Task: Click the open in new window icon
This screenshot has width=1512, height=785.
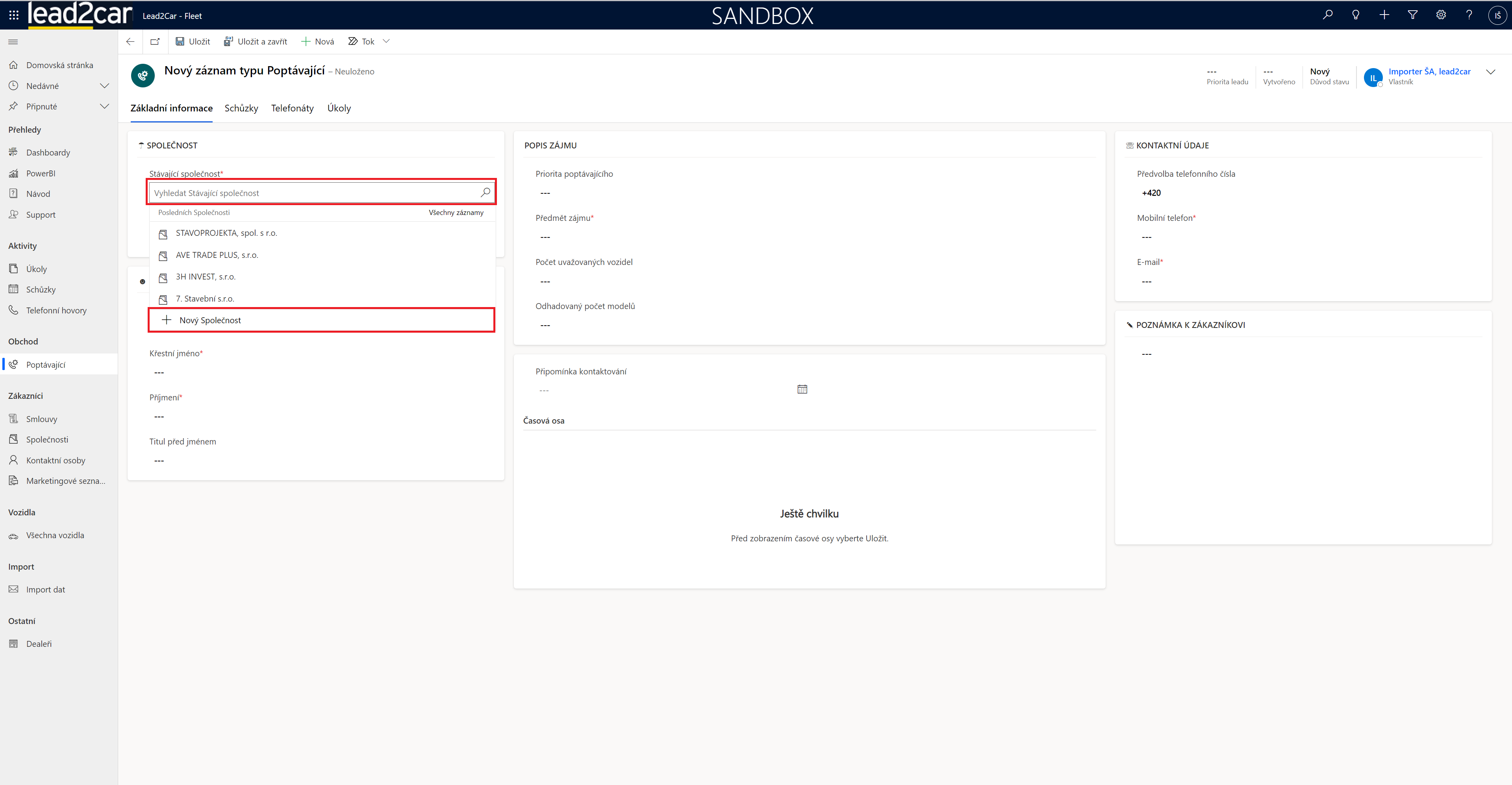Action: pyautogui.click(x=155, y=42)
